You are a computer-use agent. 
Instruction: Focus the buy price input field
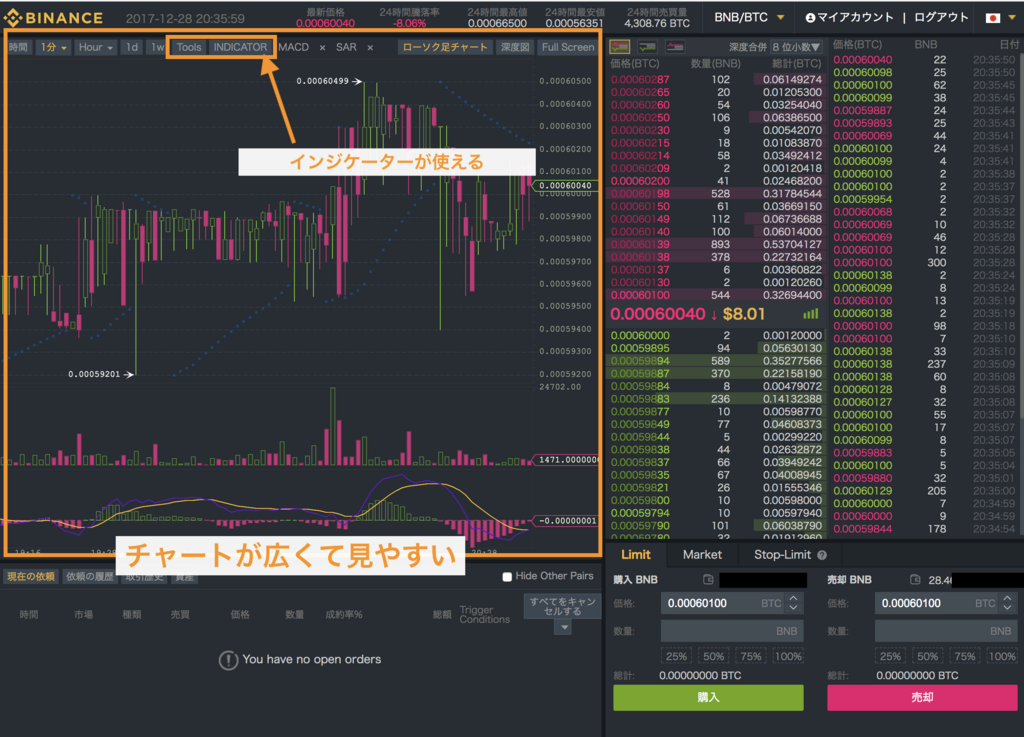(732, 603)
